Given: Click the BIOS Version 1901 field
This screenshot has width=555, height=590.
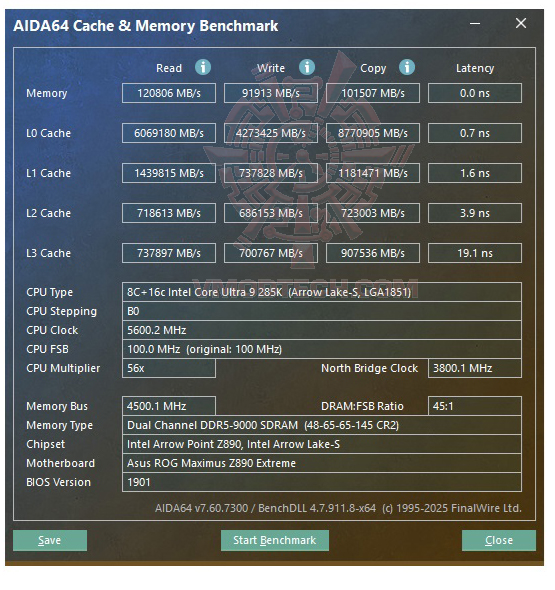Looking at the screenshot, I should pos(322,482).
